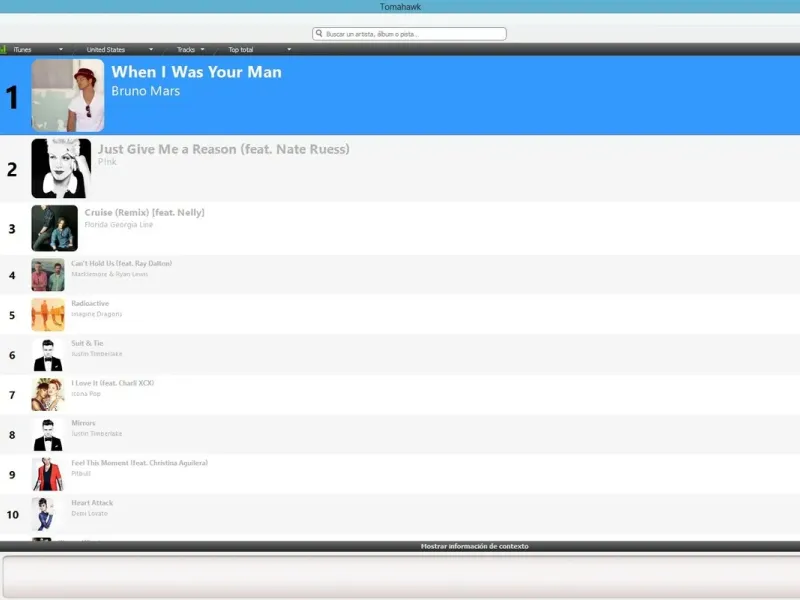Open Justin Timberlake under Mirrors
800x600 pixels.
[96, 433]
